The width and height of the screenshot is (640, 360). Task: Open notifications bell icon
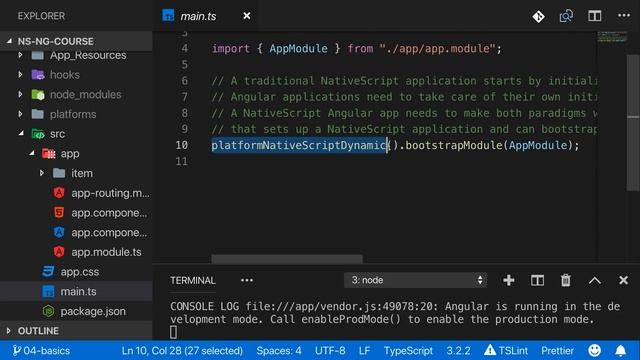pyautogui.click(x=620, y=350)
